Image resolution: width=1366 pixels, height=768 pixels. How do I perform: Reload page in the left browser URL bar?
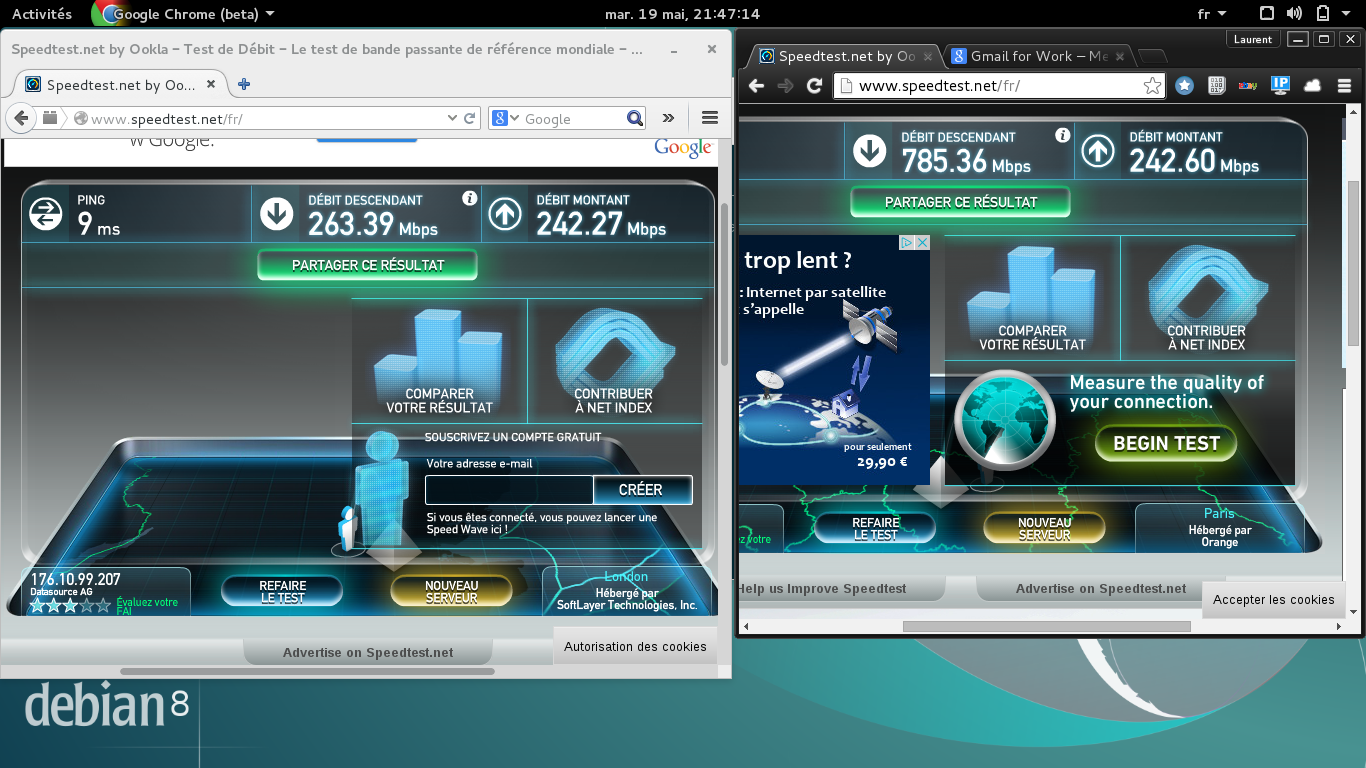tap(469, 118)
